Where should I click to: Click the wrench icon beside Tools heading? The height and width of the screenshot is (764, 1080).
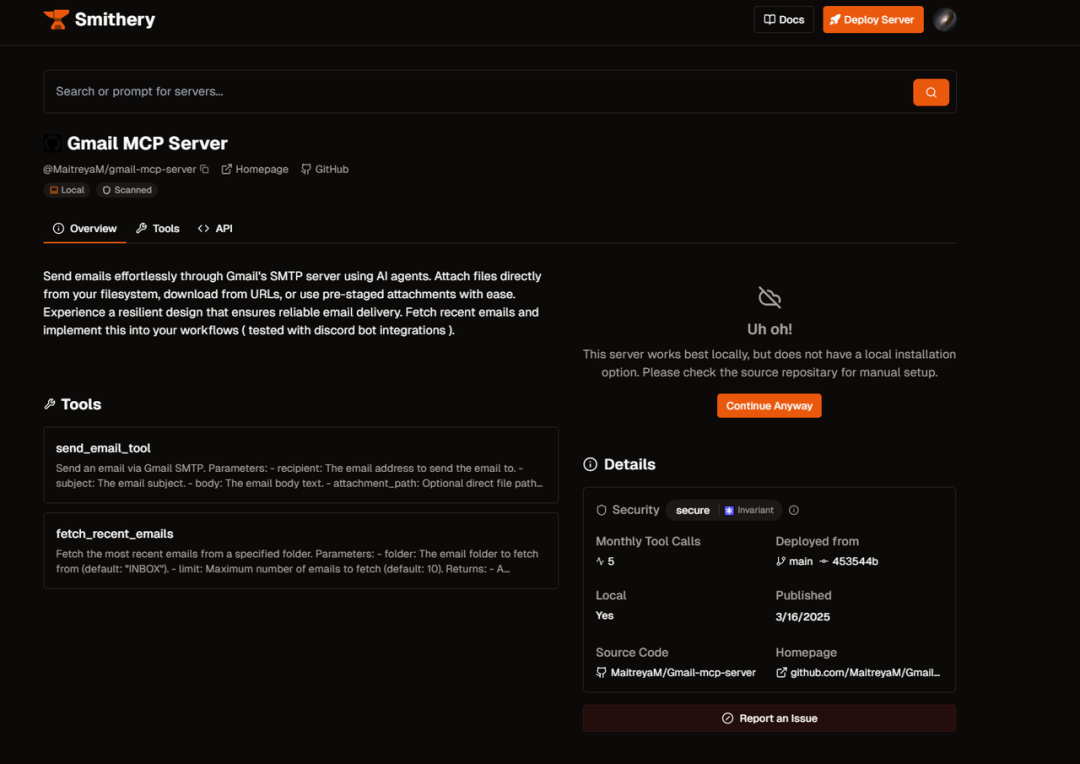pyautogui.click(x=50, y=404)
